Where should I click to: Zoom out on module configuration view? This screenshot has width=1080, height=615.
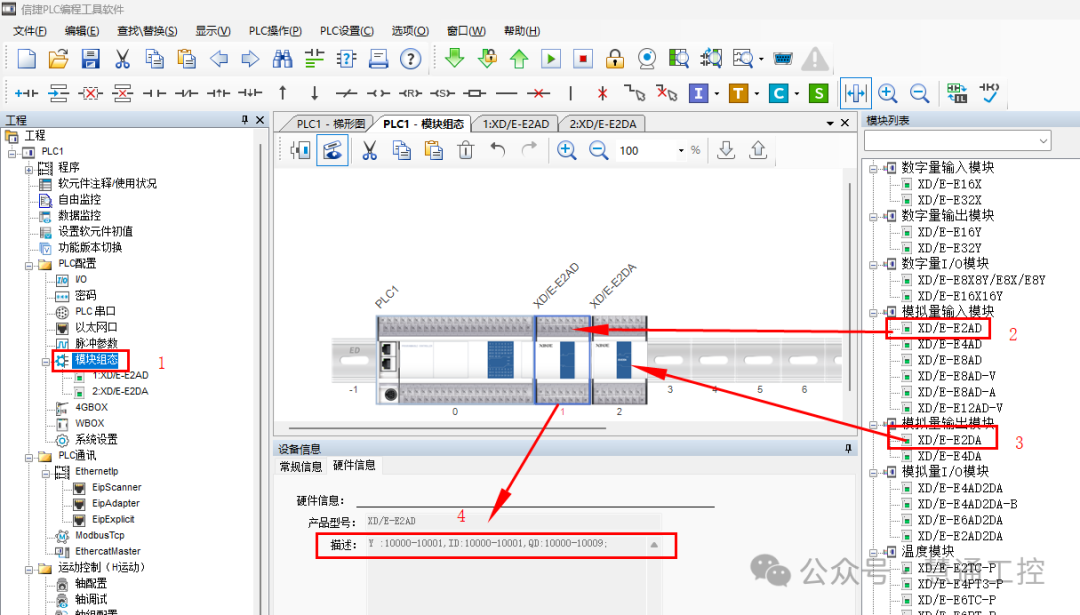(599, 150)
